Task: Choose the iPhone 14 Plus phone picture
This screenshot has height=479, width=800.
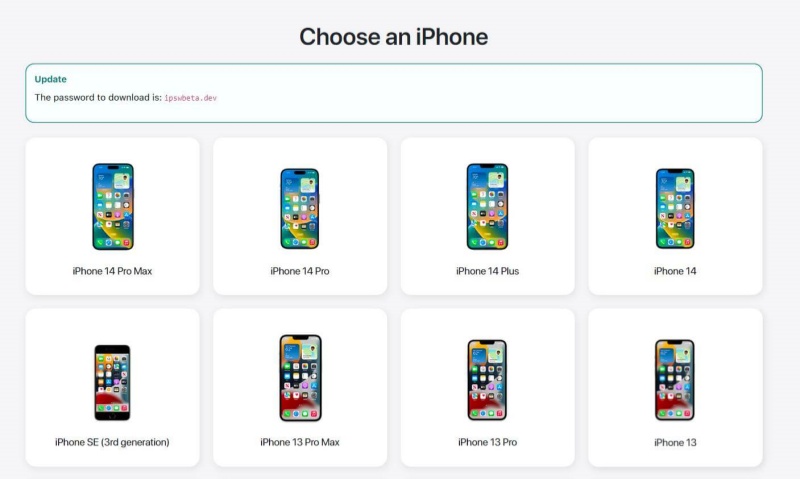Action: click(x=487, y=207)
